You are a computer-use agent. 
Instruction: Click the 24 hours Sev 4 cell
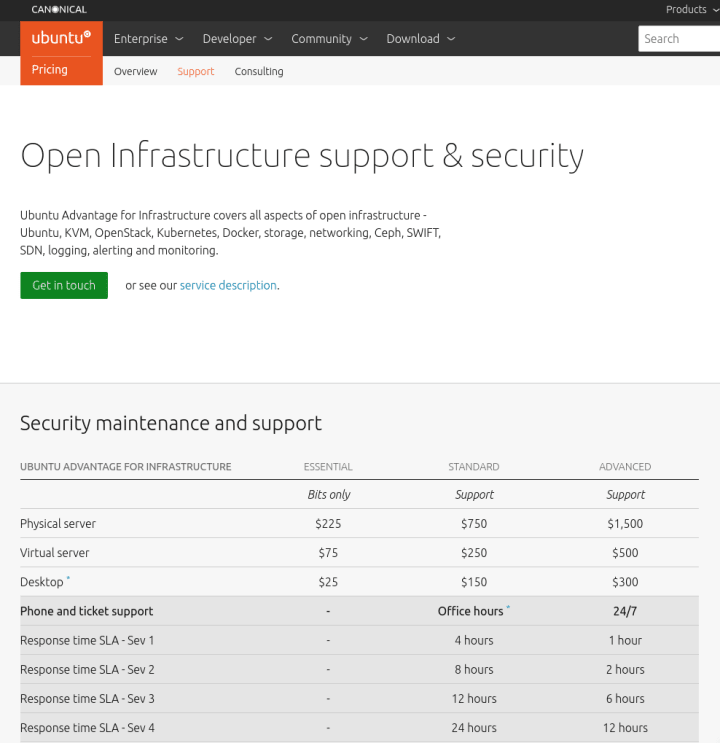click(474, 728)
